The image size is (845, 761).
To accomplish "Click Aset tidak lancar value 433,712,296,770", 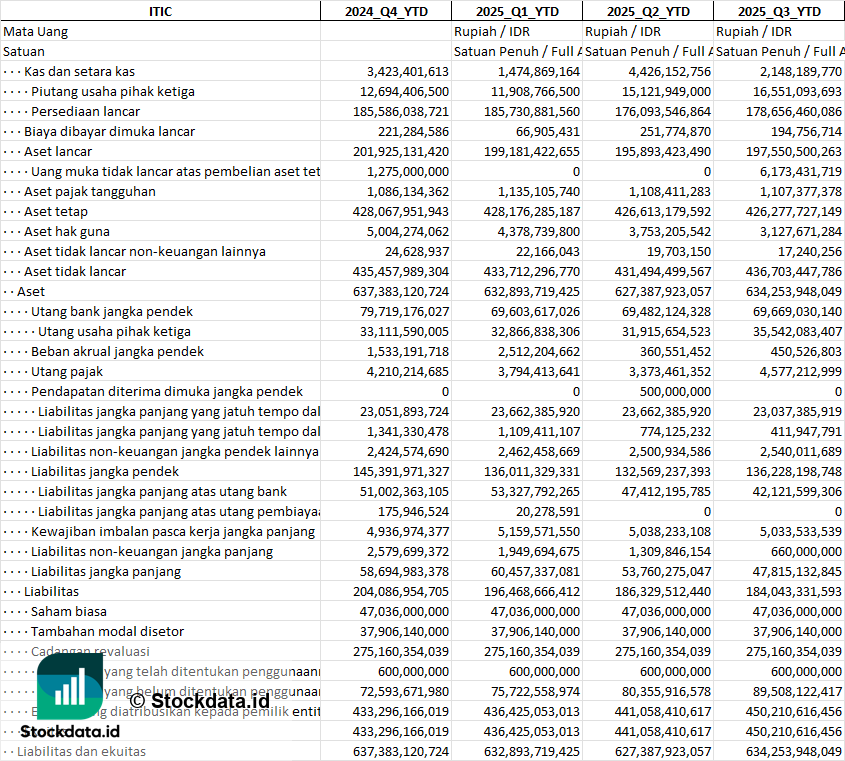I will (x=532, y=271).
